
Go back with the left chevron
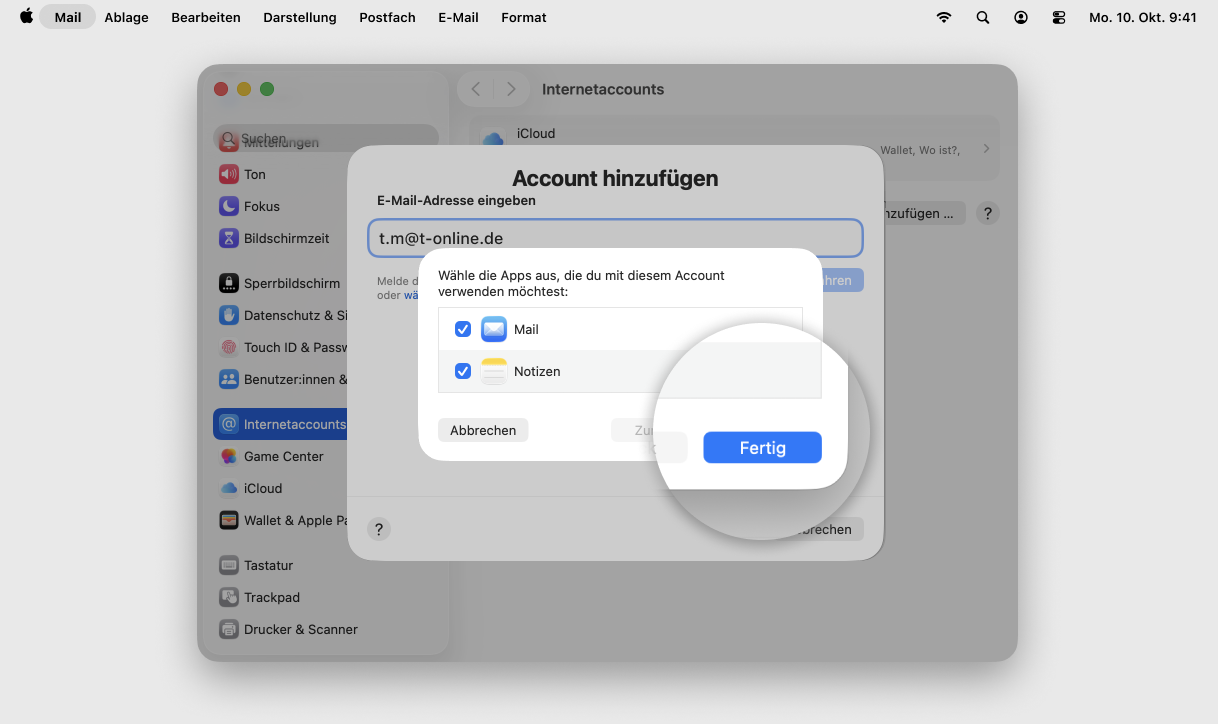pos(476,89)
